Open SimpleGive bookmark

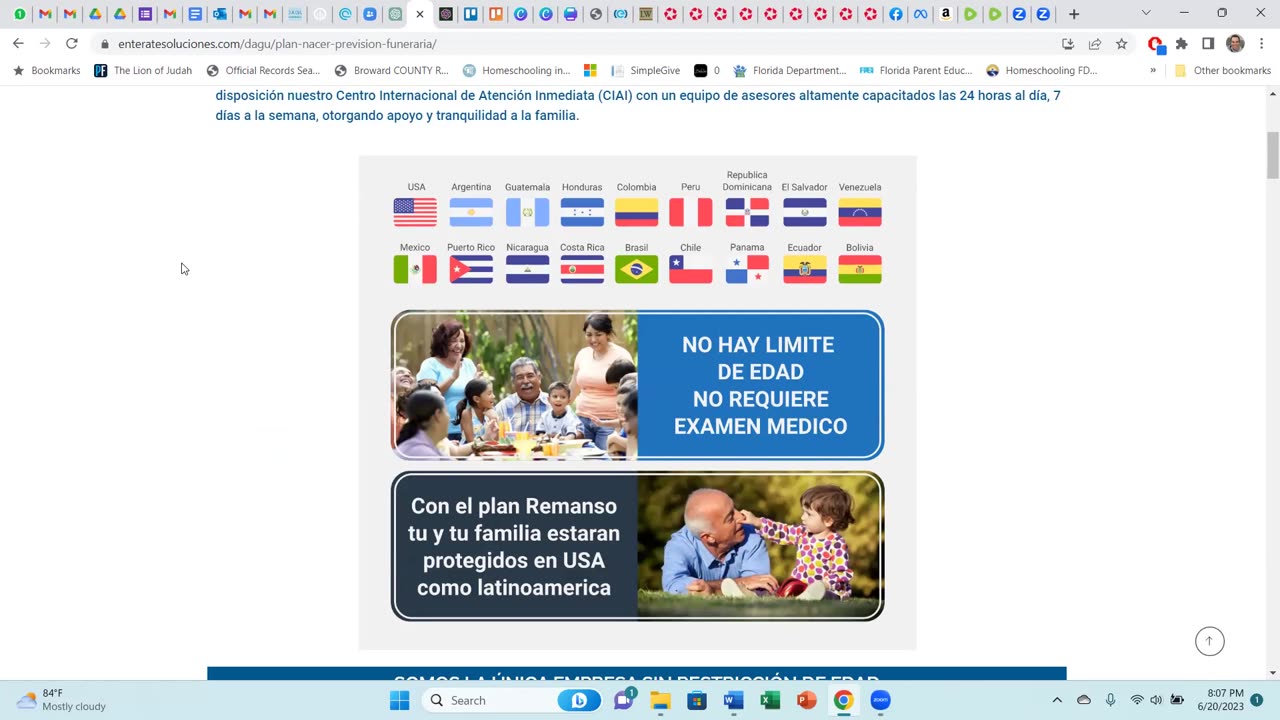point(646,71)
